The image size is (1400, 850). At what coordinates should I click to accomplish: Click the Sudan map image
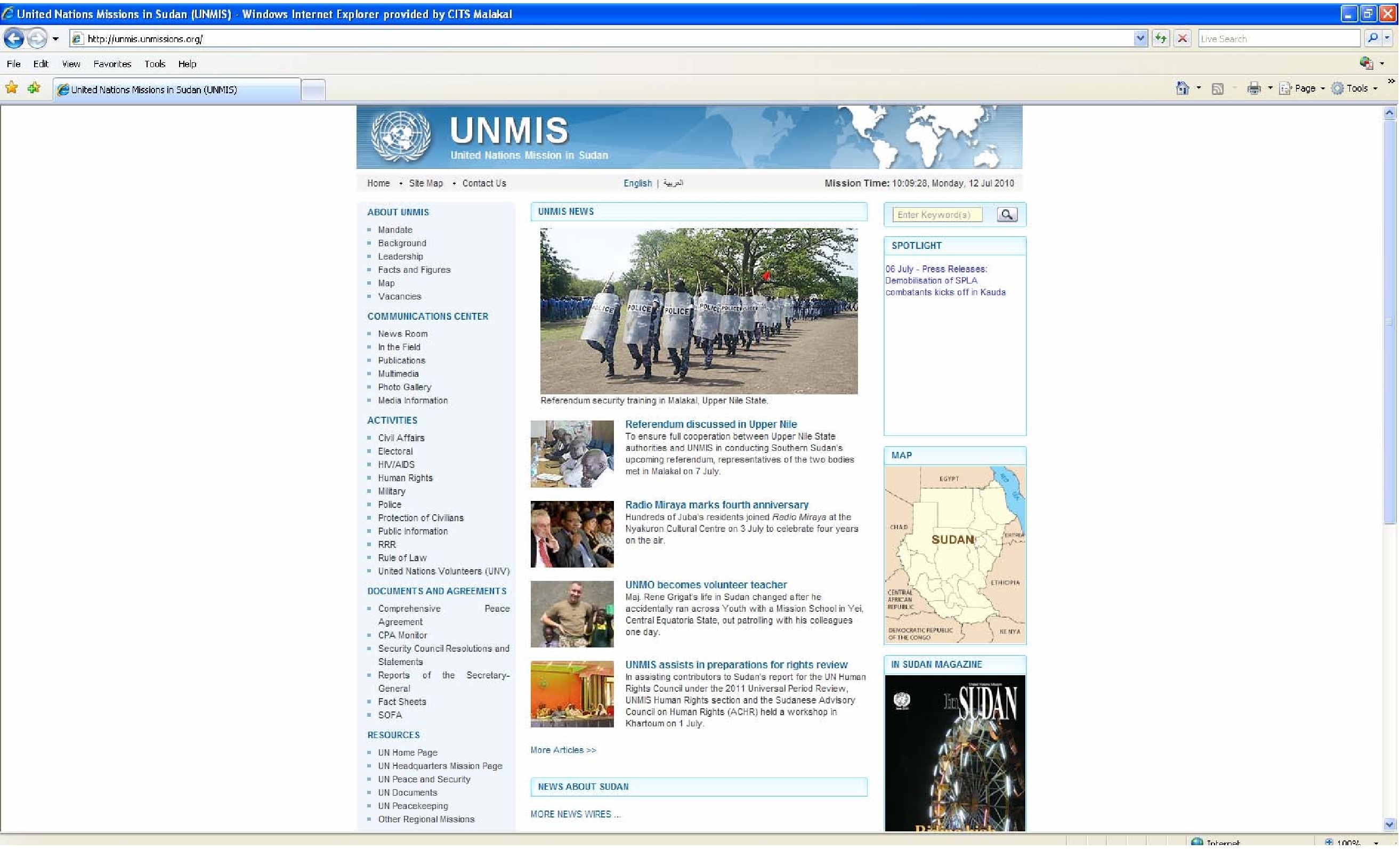pos(954,554)
